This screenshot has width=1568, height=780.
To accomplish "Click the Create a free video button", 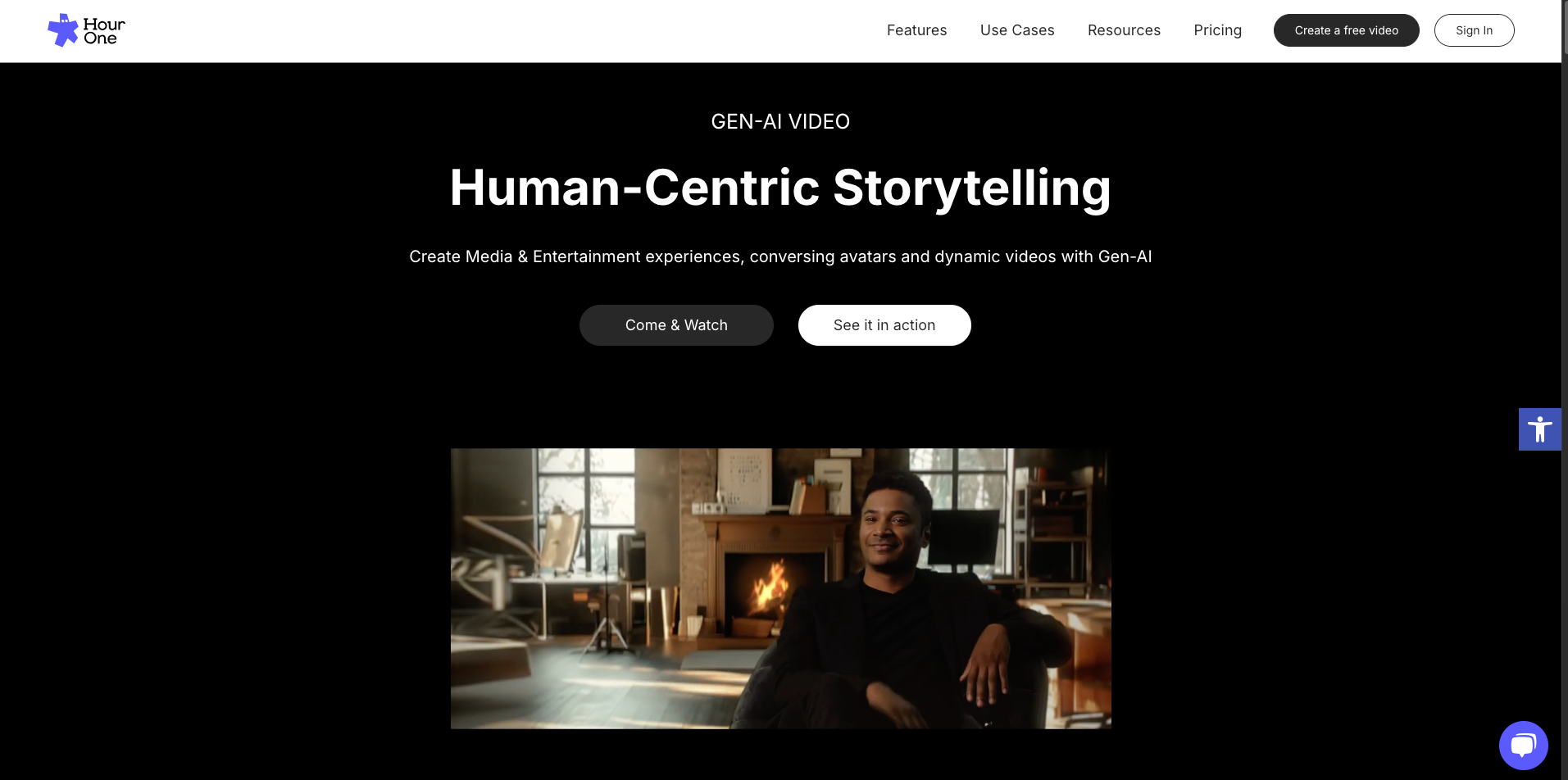I will tap(1346, 30).
